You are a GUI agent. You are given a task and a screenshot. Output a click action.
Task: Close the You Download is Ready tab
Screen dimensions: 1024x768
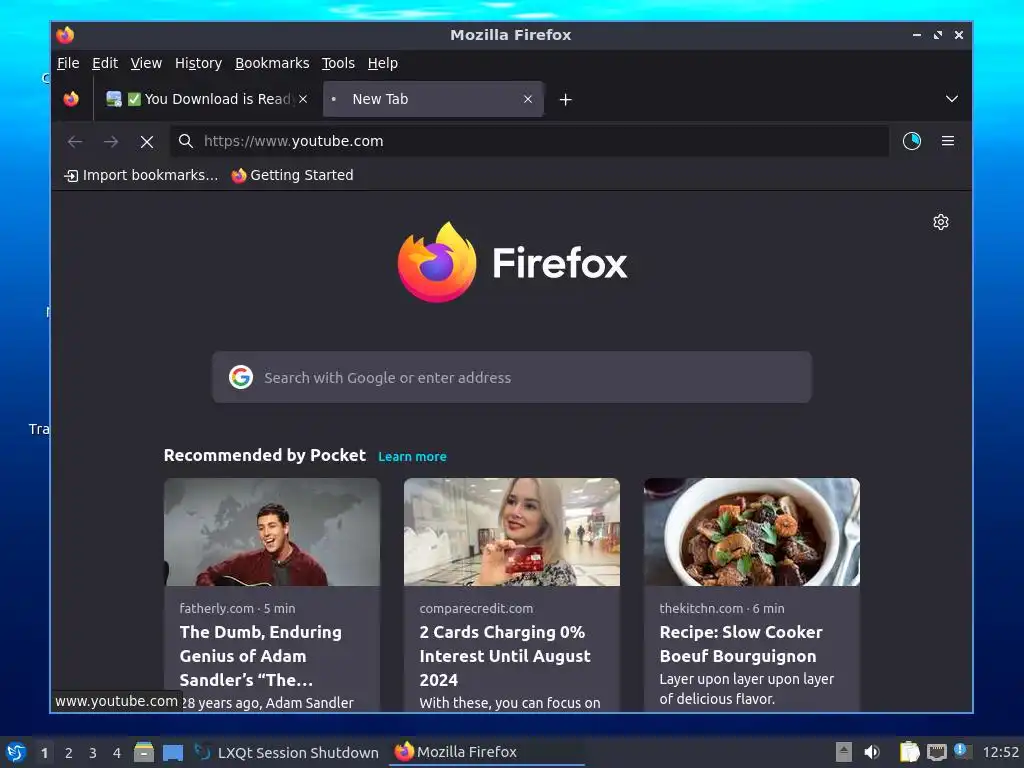[303, 99]
